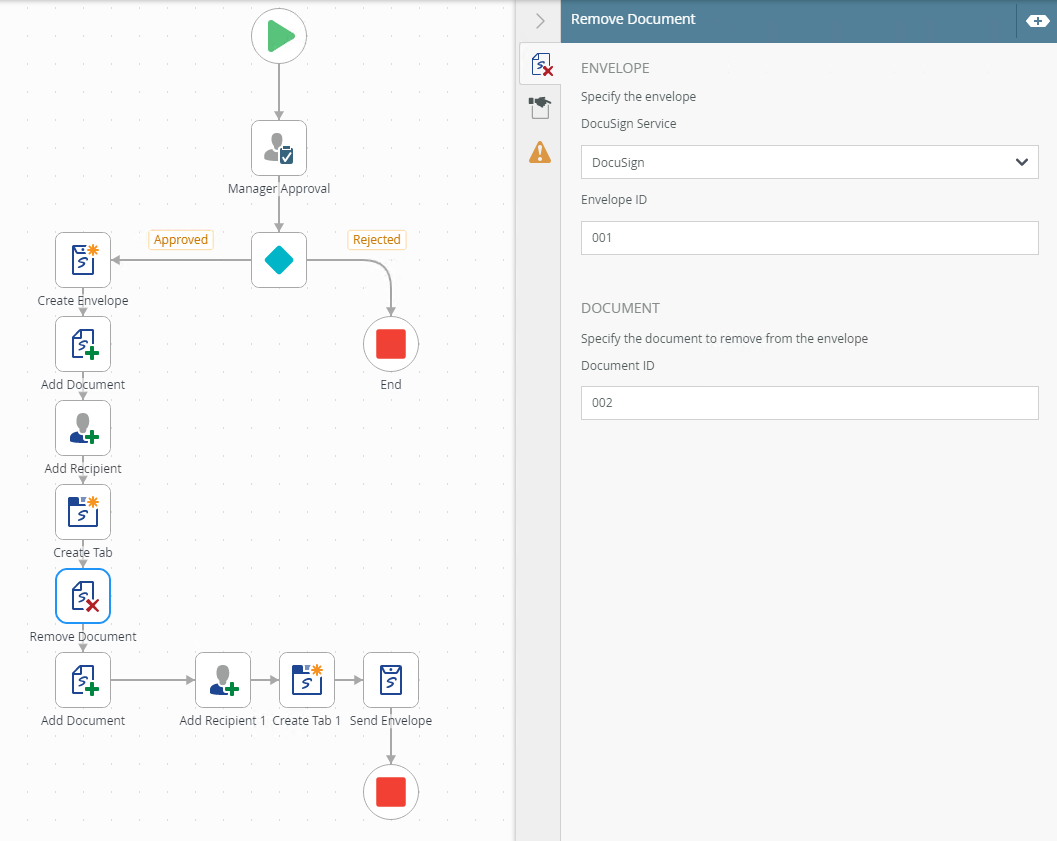Open the warning Errors tab
Image resolution: width=1057 pixels, height=841 pixels.
tap(540, 152)
